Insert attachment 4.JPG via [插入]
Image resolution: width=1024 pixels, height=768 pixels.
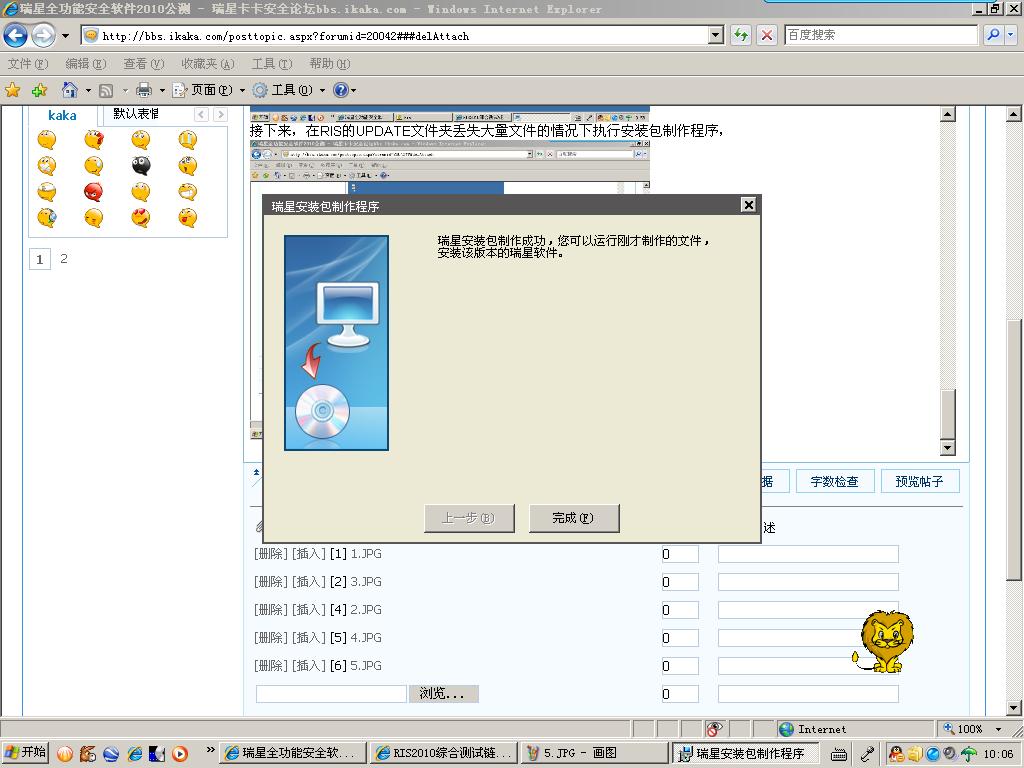(309, 638)
